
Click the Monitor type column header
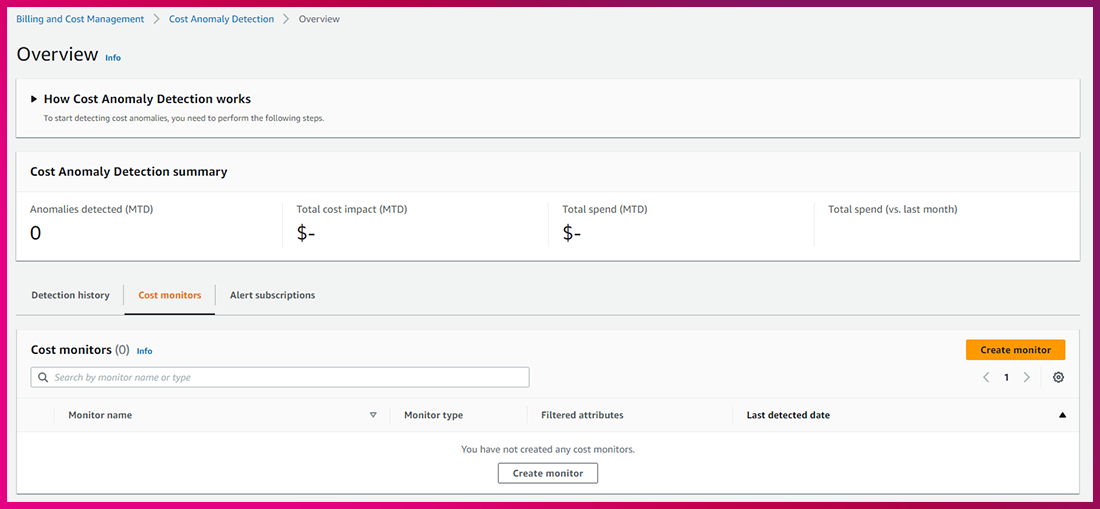pos(433,415)
